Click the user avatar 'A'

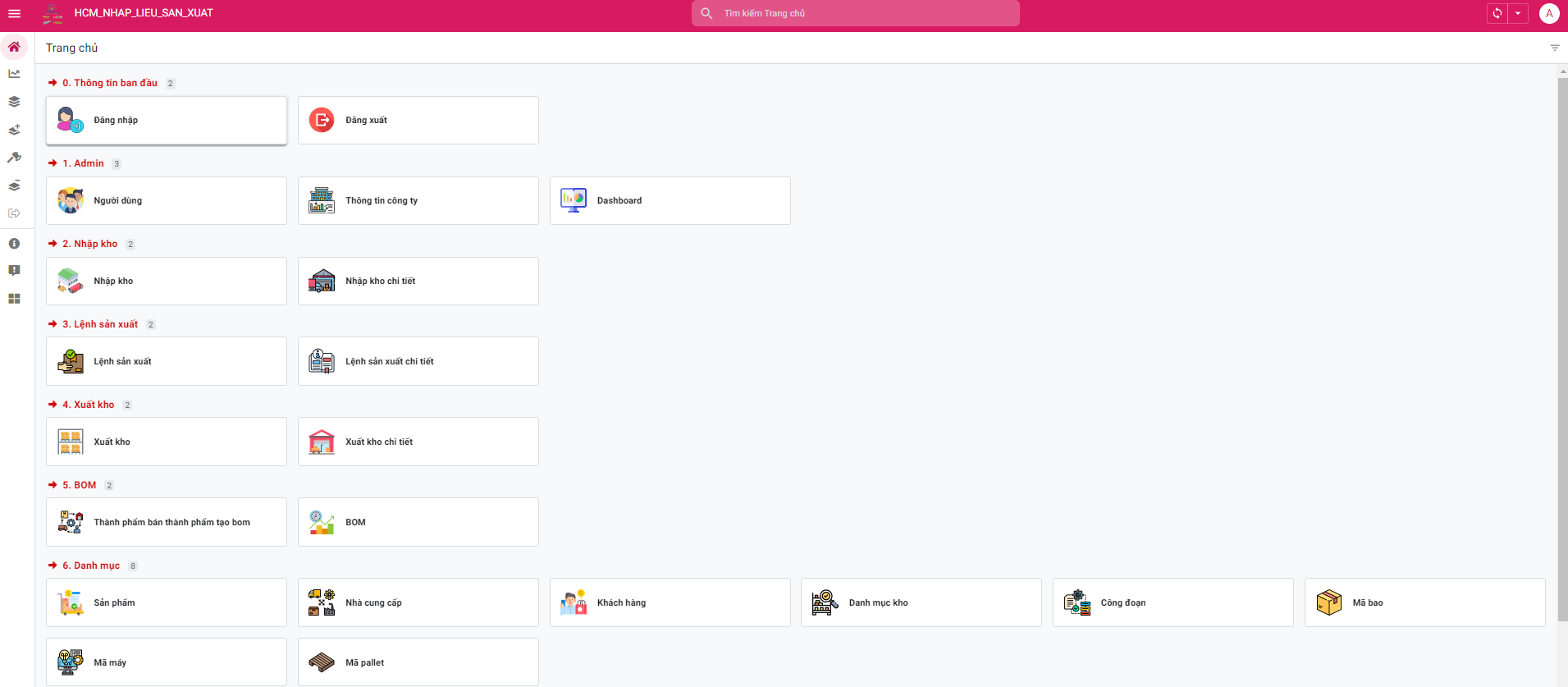click(x=1548, y=13)
